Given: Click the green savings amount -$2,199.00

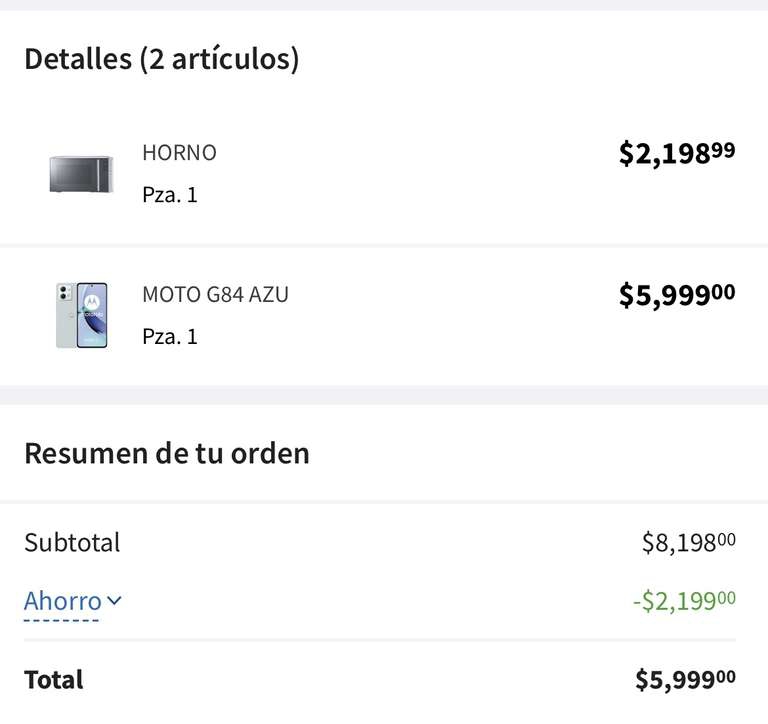Looking at the screenshot, I should 684,601.
